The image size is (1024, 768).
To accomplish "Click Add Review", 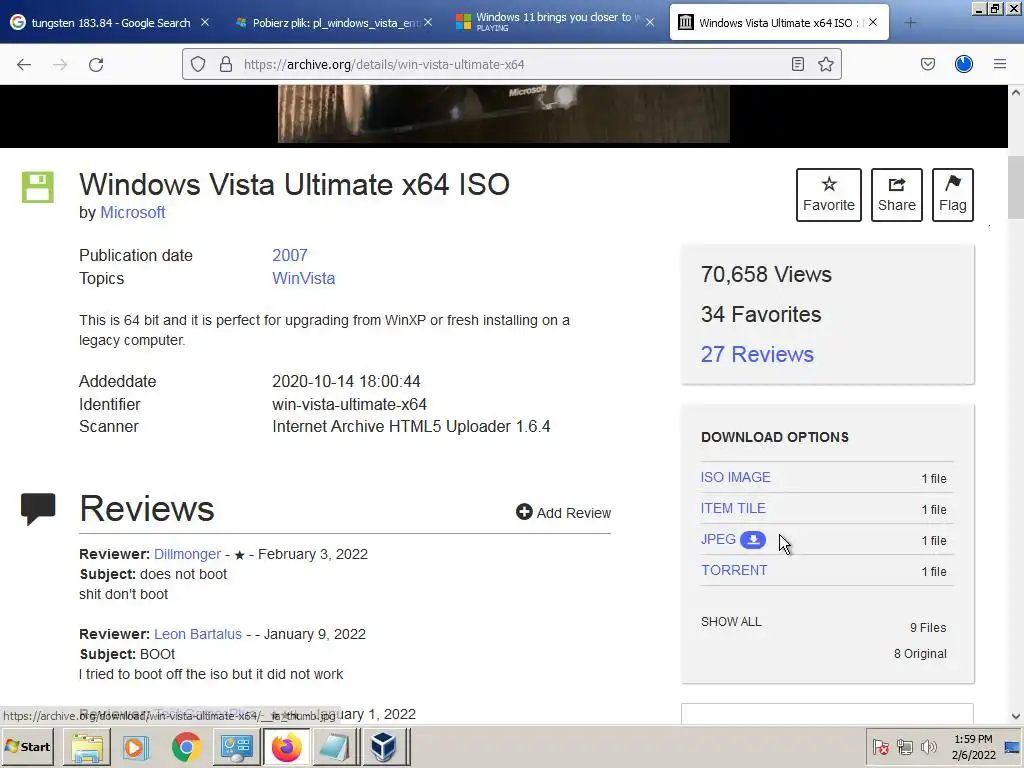I will point(564,513).
